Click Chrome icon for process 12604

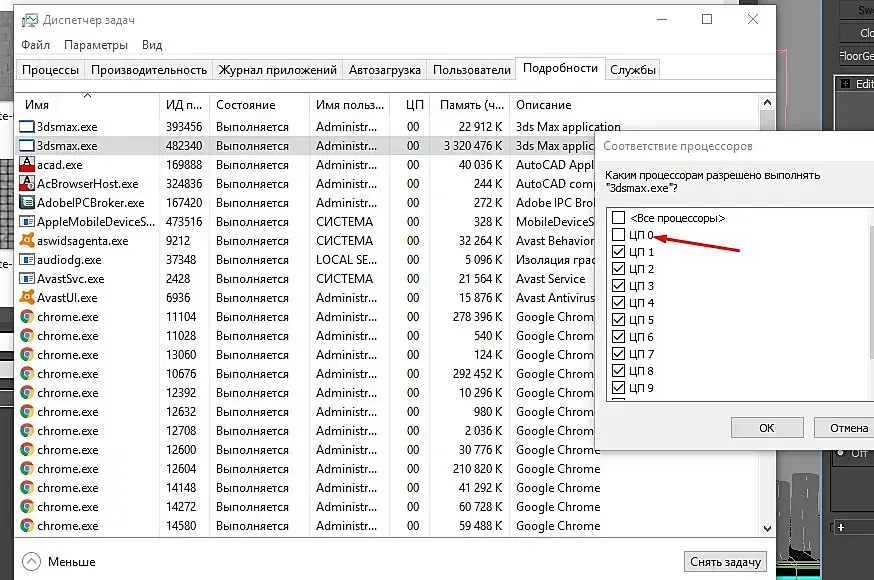(27, 469)
